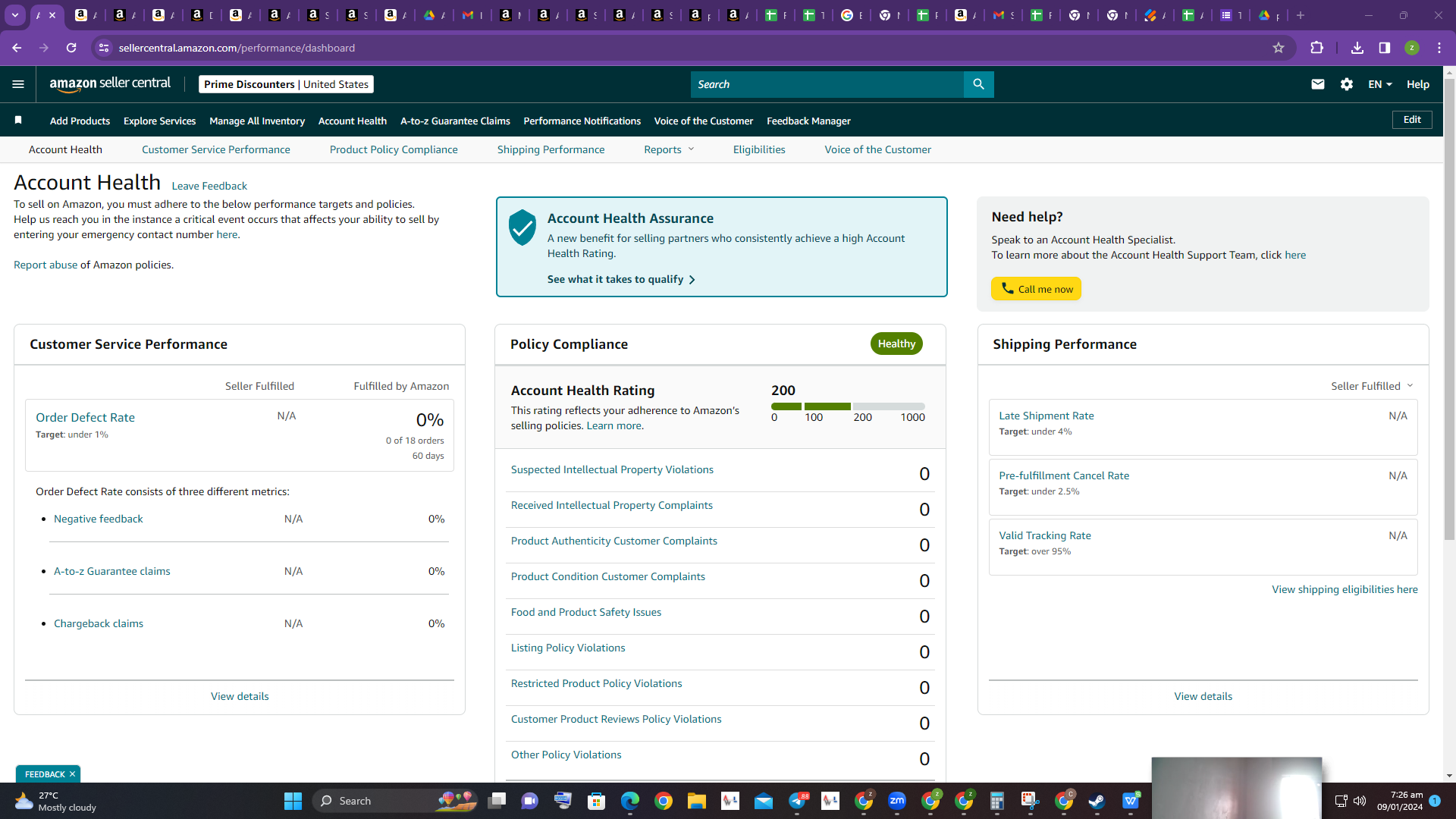Image resolution: width=1456 pixels, height=819 pixels.
Task: View details for Shipping Performance
Action: 1203,696
